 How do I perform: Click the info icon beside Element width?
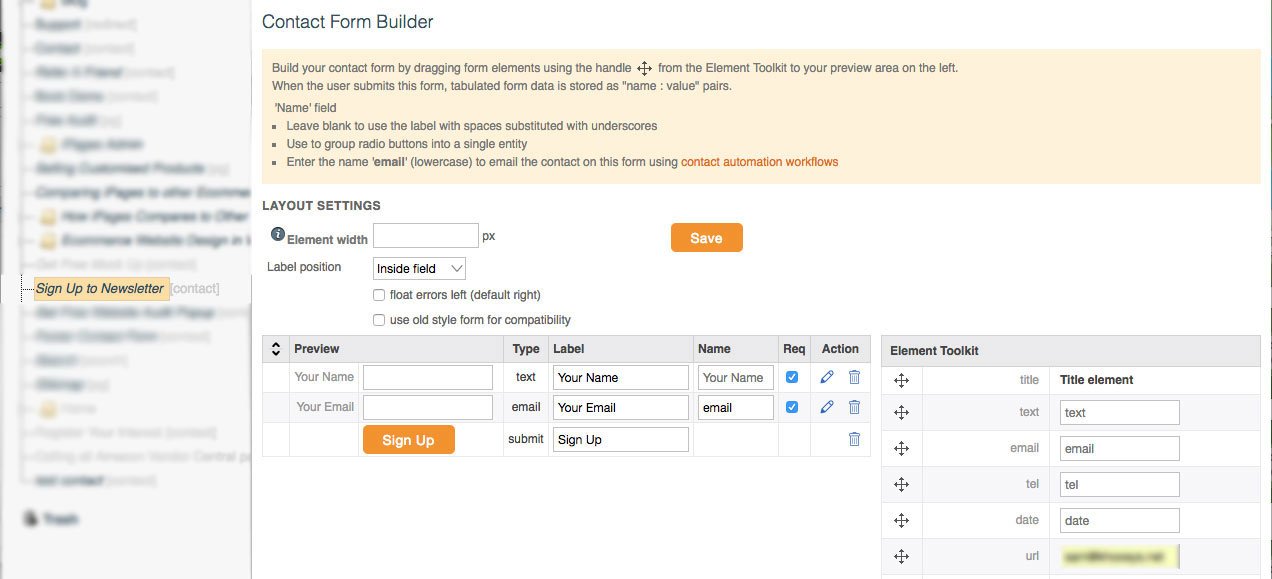tap(278, 234)
